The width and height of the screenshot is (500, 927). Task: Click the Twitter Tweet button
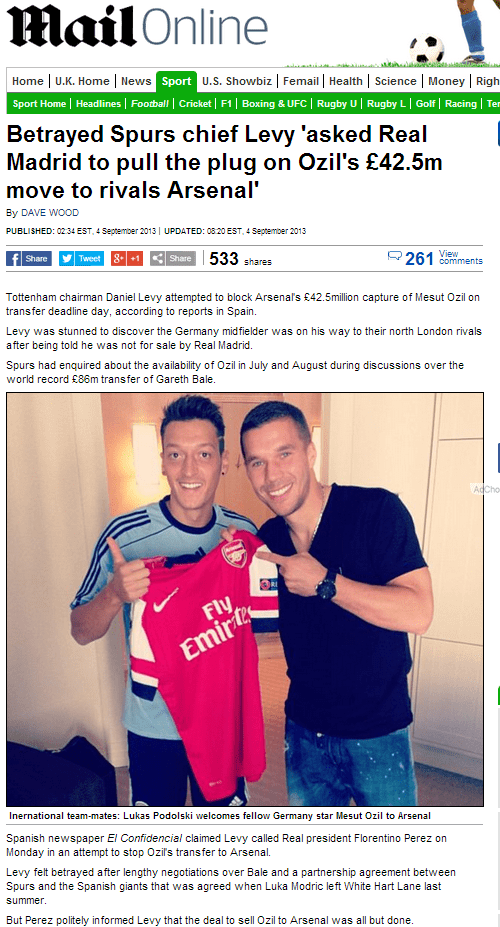click(x=82, y=258)
